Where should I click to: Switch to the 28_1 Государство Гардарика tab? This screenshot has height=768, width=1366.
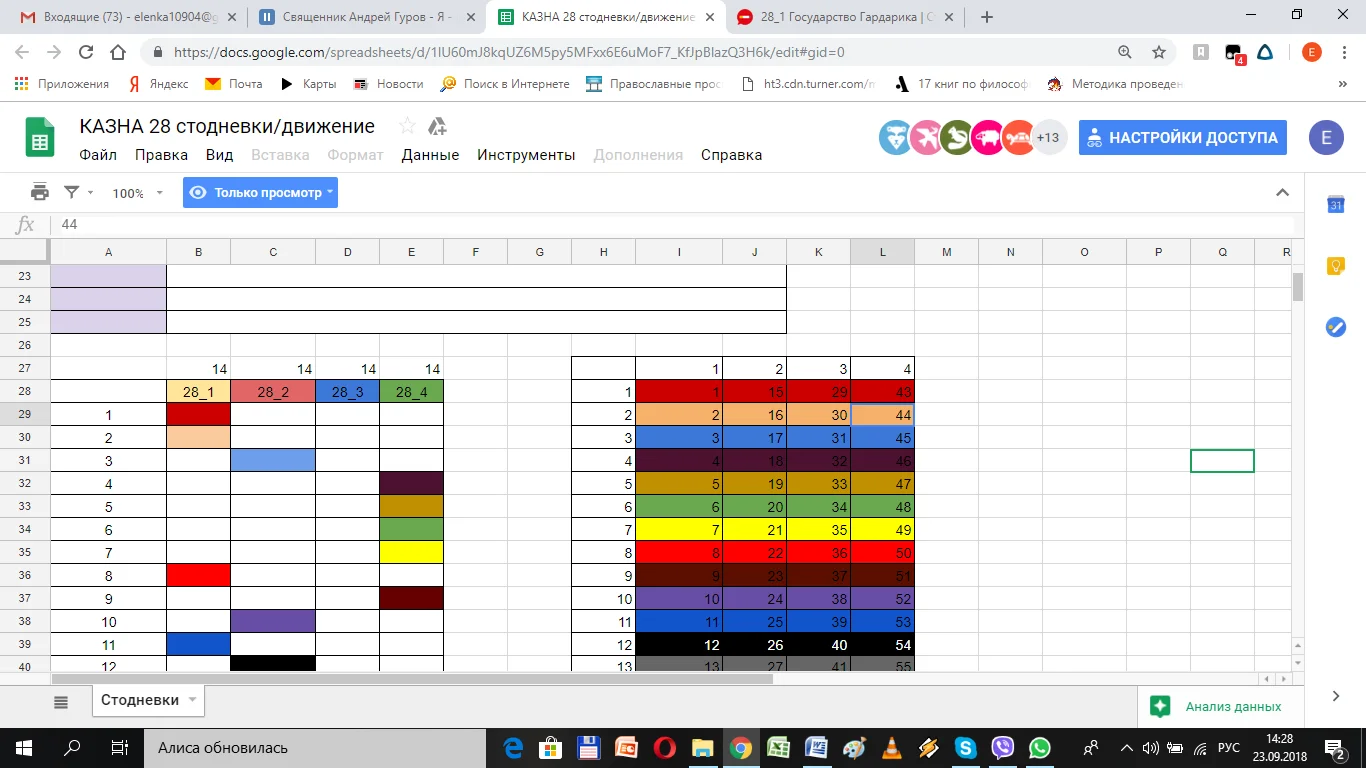click(843, 17)
